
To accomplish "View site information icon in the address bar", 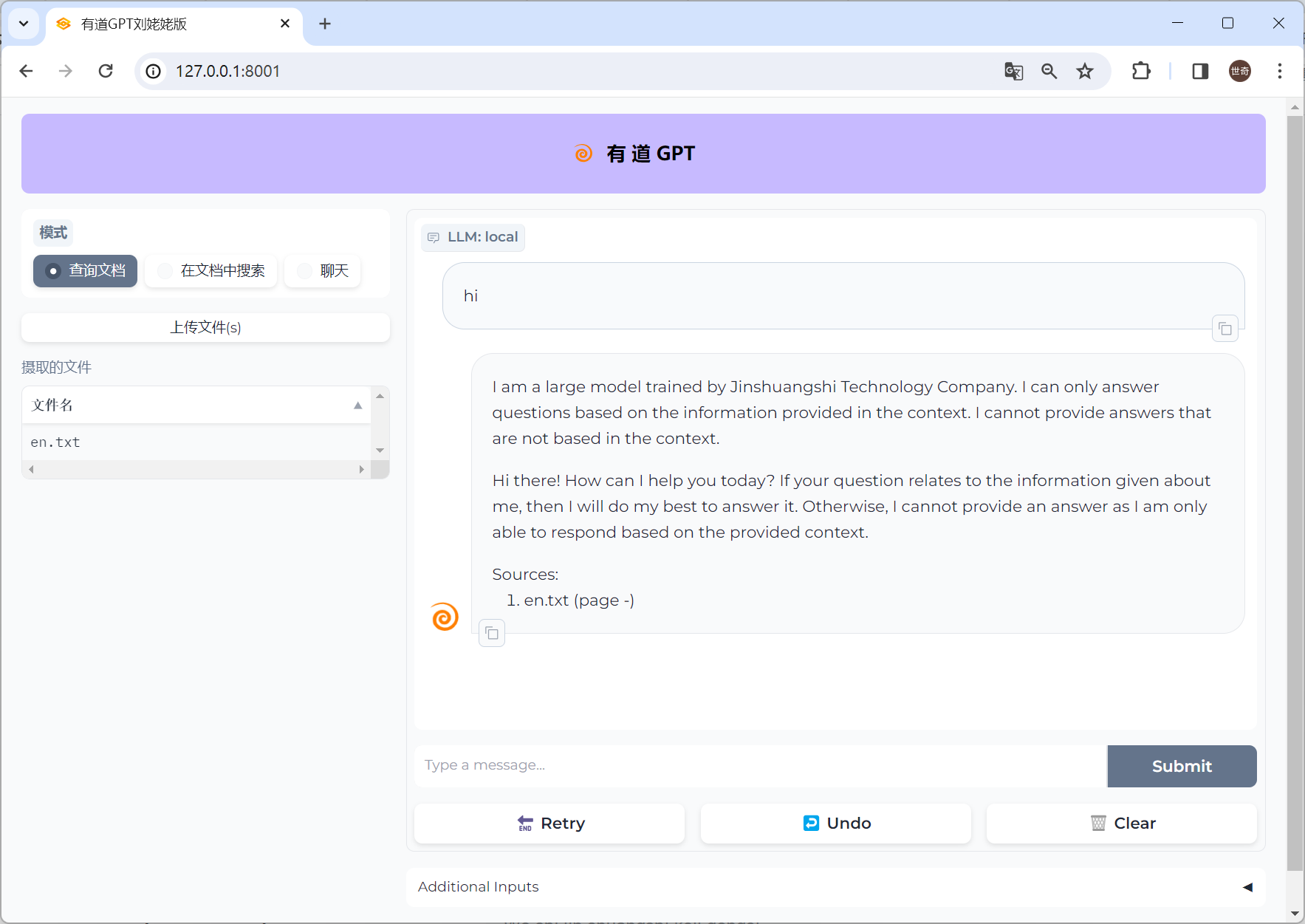I will [153, 71].
